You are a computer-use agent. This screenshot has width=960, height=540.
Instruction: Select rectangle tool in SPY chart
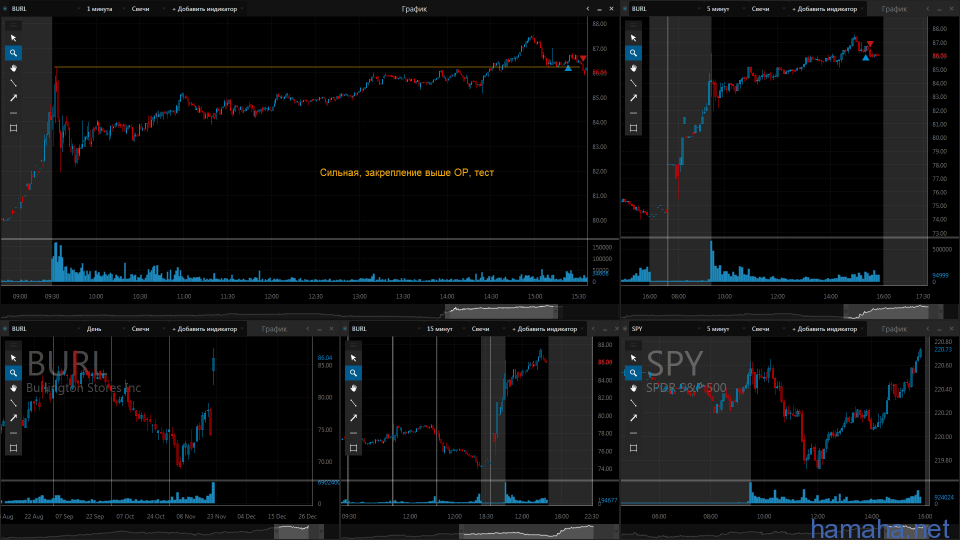coord(634,448)
